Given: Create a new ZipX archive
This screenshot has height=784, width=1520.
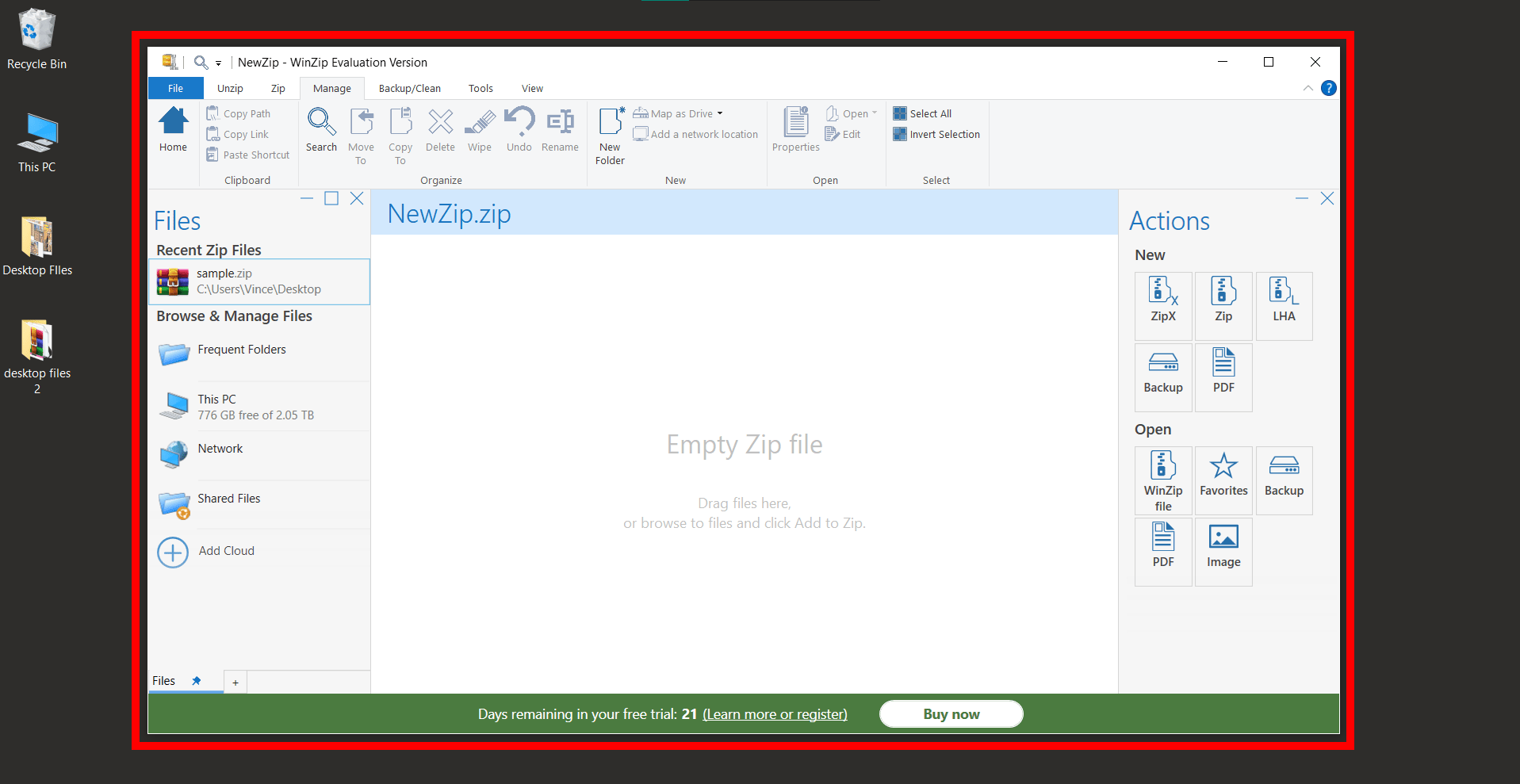Looking at the screenshot, I should click(x=1162, y=305).
